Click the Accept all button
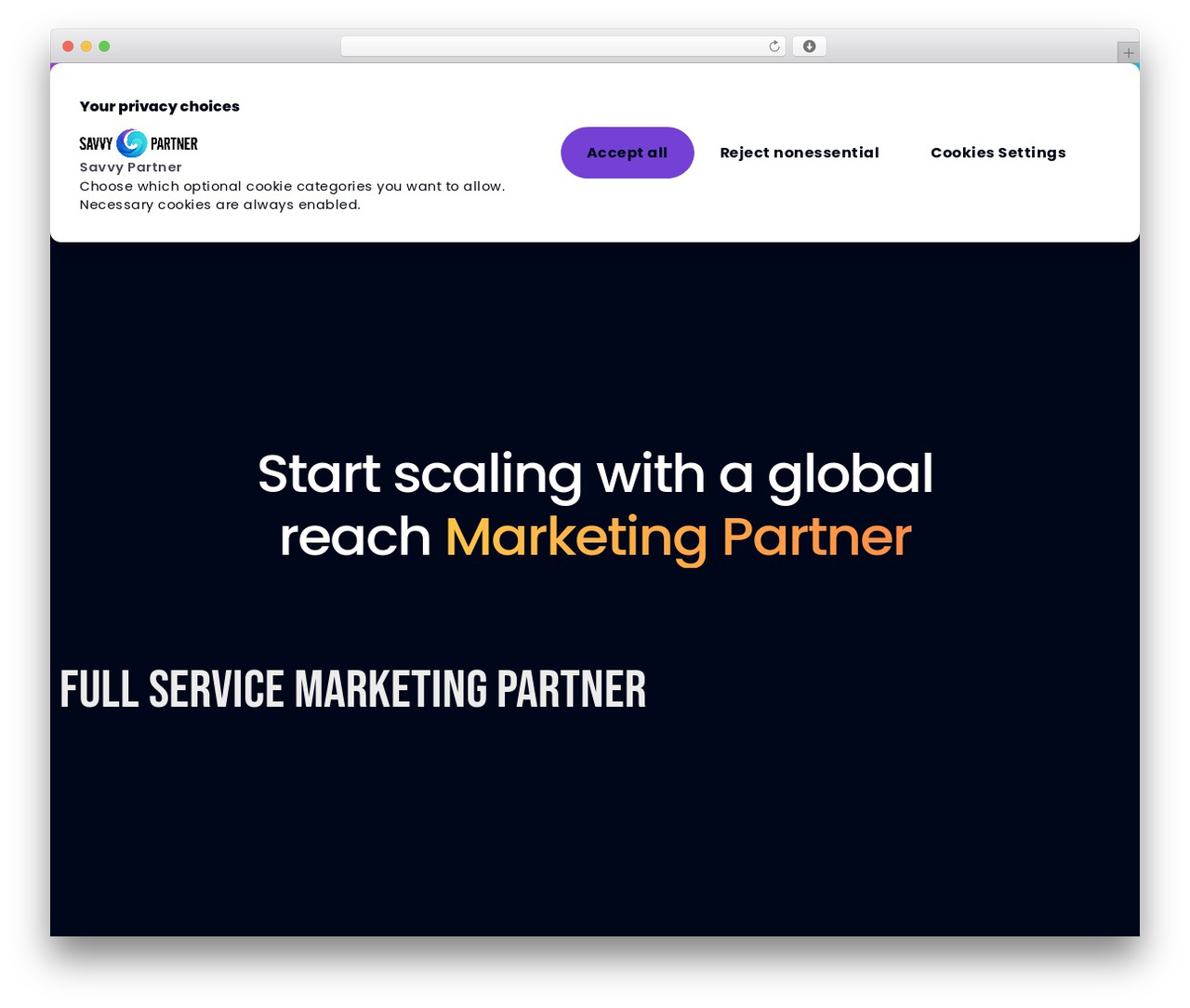 click(x=627, y=153)
